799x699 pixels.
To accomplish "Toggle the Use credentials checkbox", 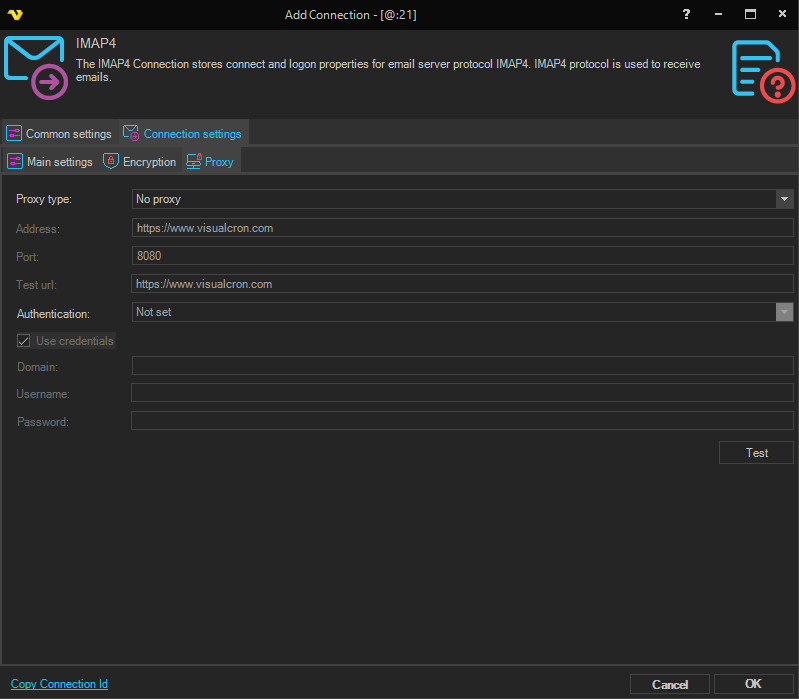I will pos(24,341).
